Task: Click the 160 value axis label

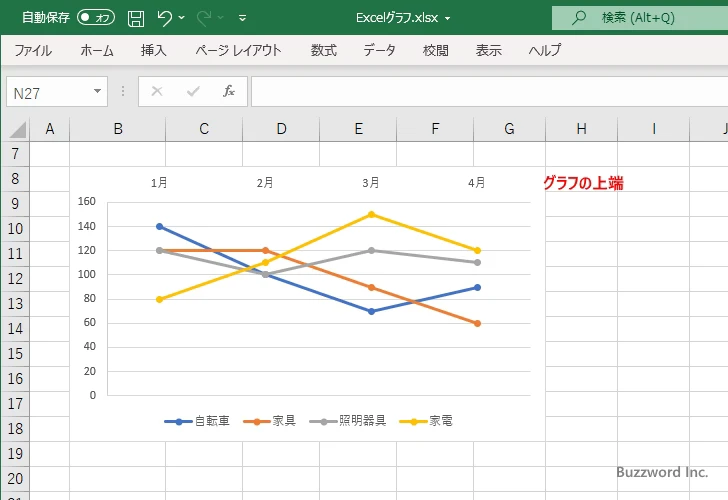Action: (87, 201)
